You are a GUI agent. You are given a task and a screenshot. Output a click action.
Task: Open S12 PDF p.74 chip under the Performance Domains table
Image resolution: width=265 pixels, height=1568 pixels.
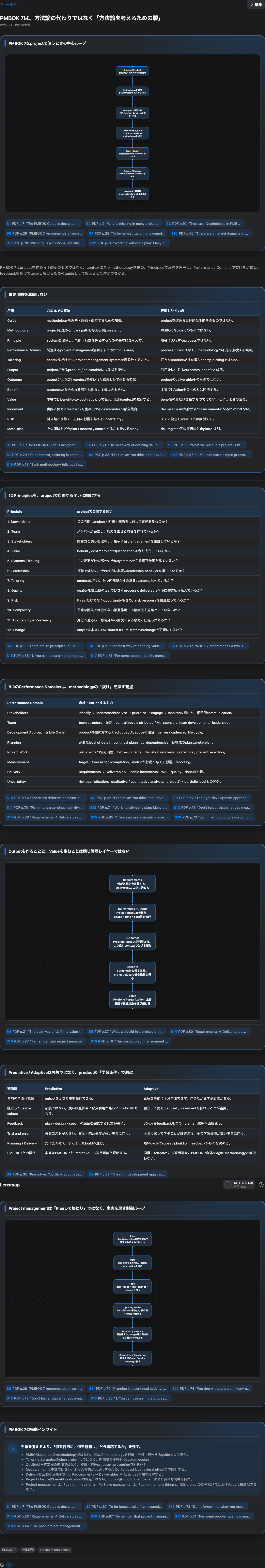tap(129, 808)
